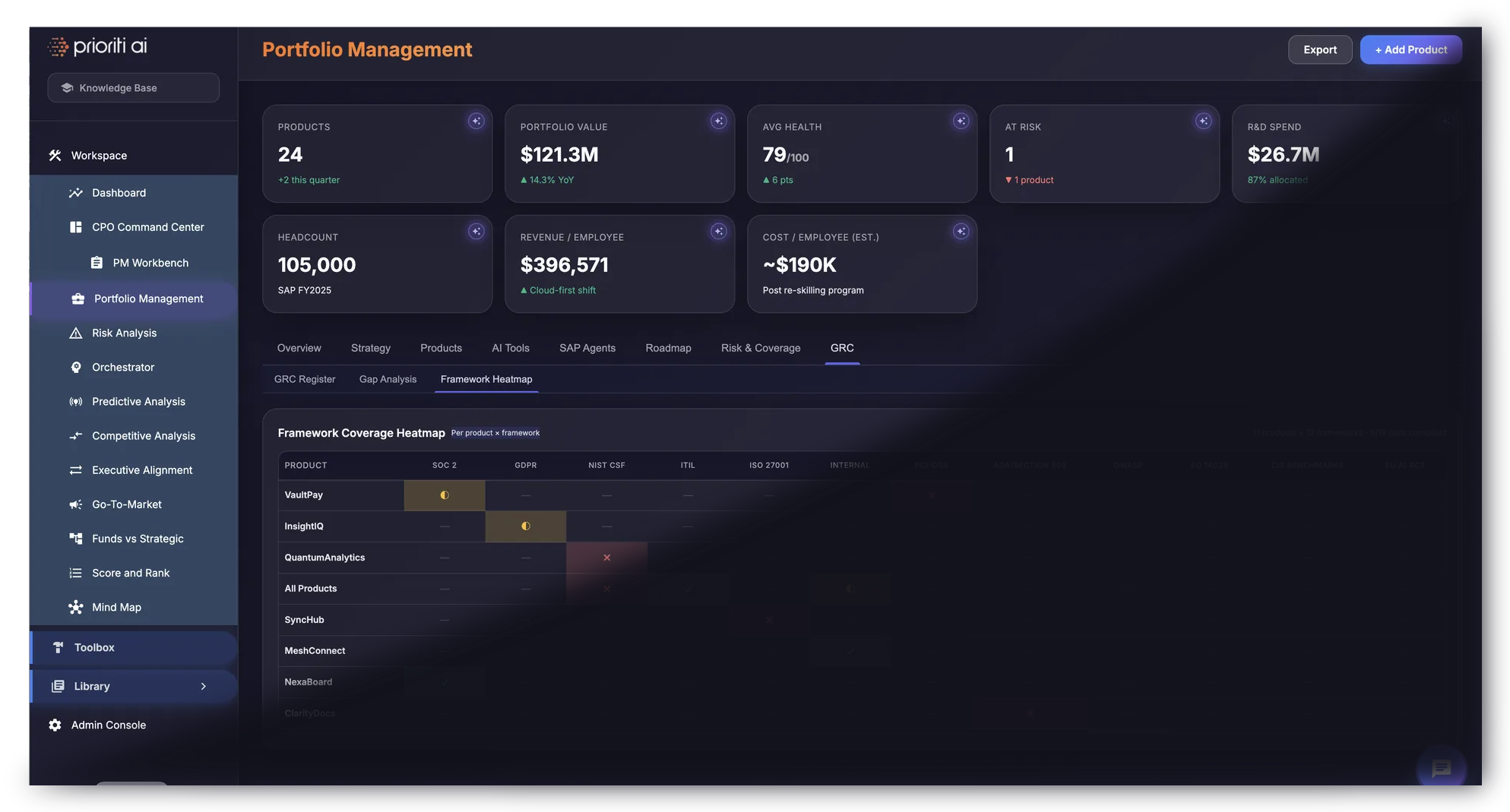
Task: Click the Orchestrator icon
Action: click(x=75, y=367)
